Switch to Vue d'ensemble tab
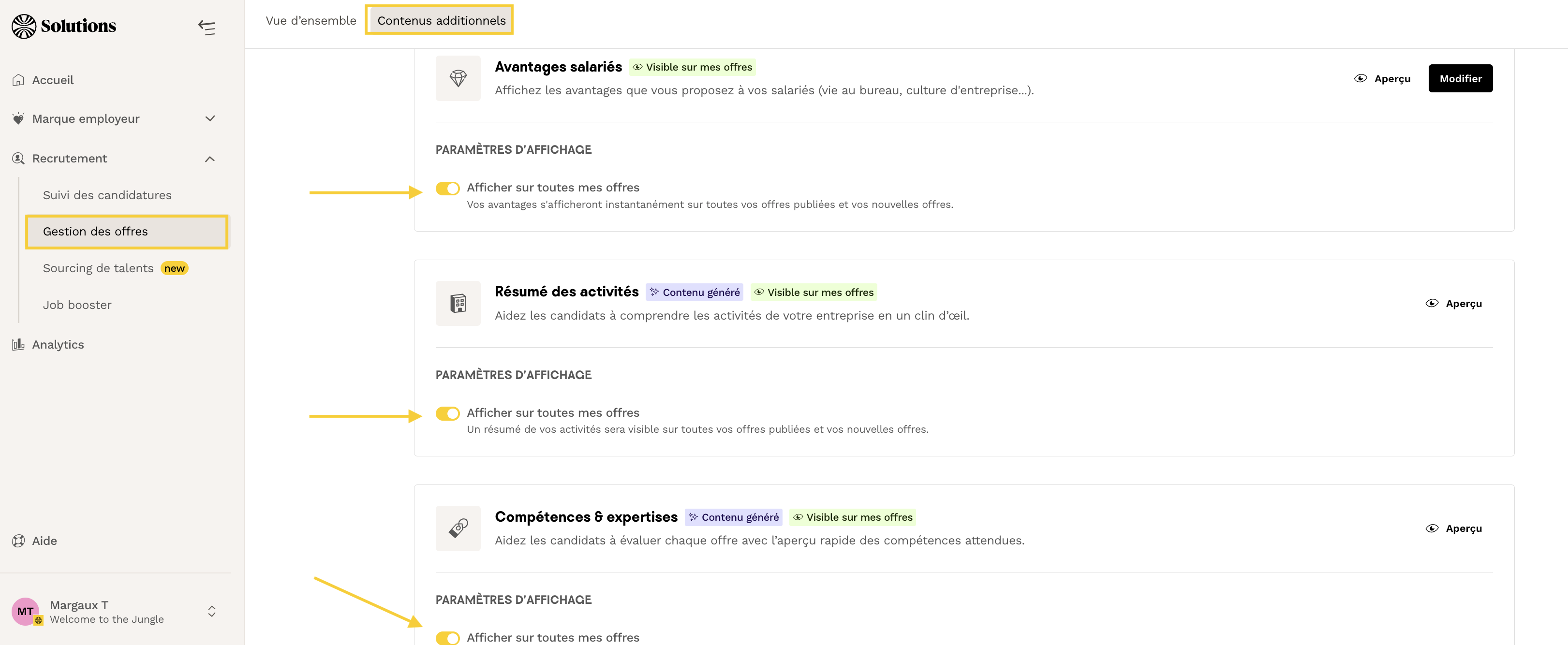This screenshot has height=645, width=1568. click(x=311, y=21)
